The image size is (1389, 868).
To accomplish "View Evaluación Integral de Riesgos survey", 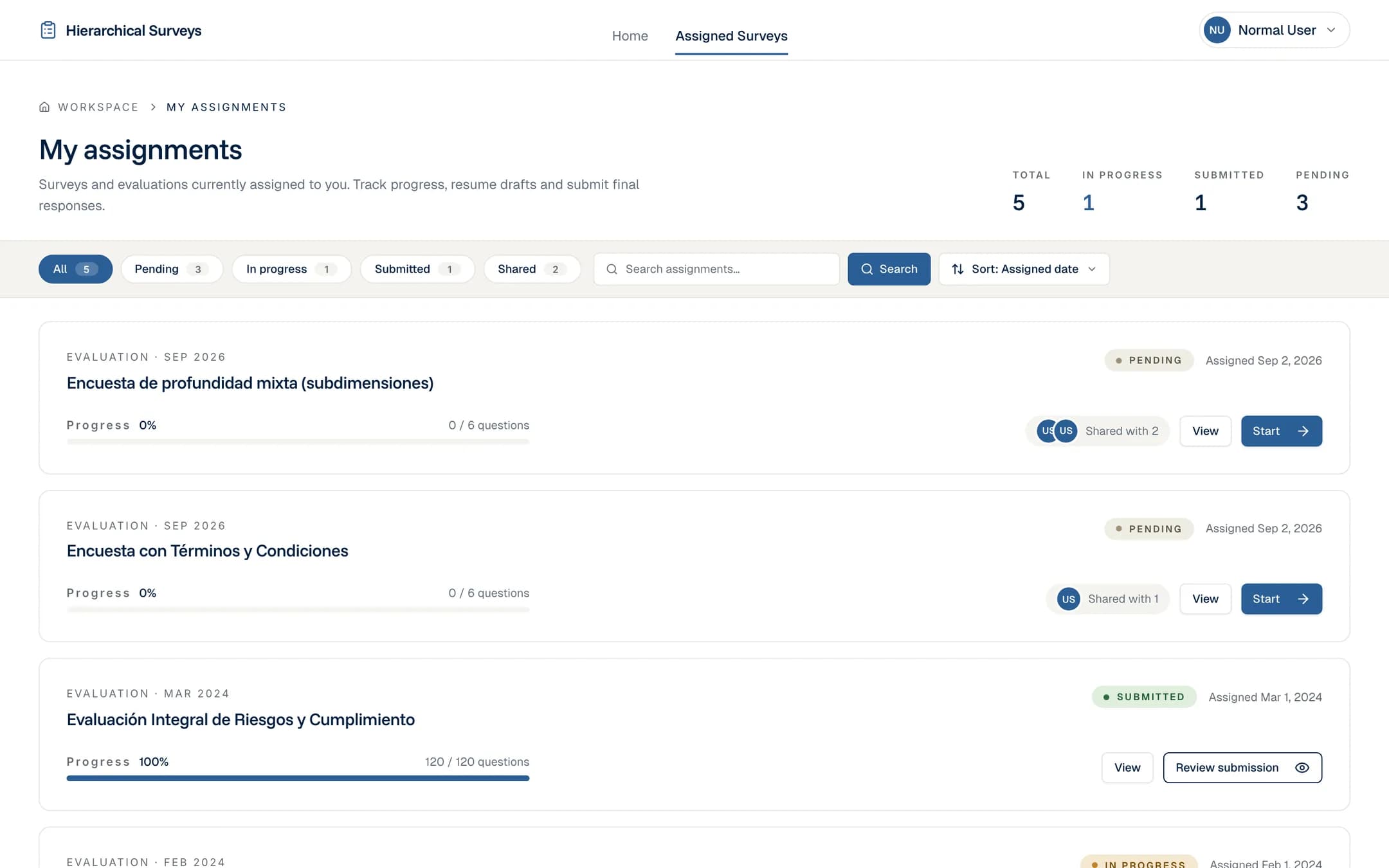I will [x=1127, y=768].
